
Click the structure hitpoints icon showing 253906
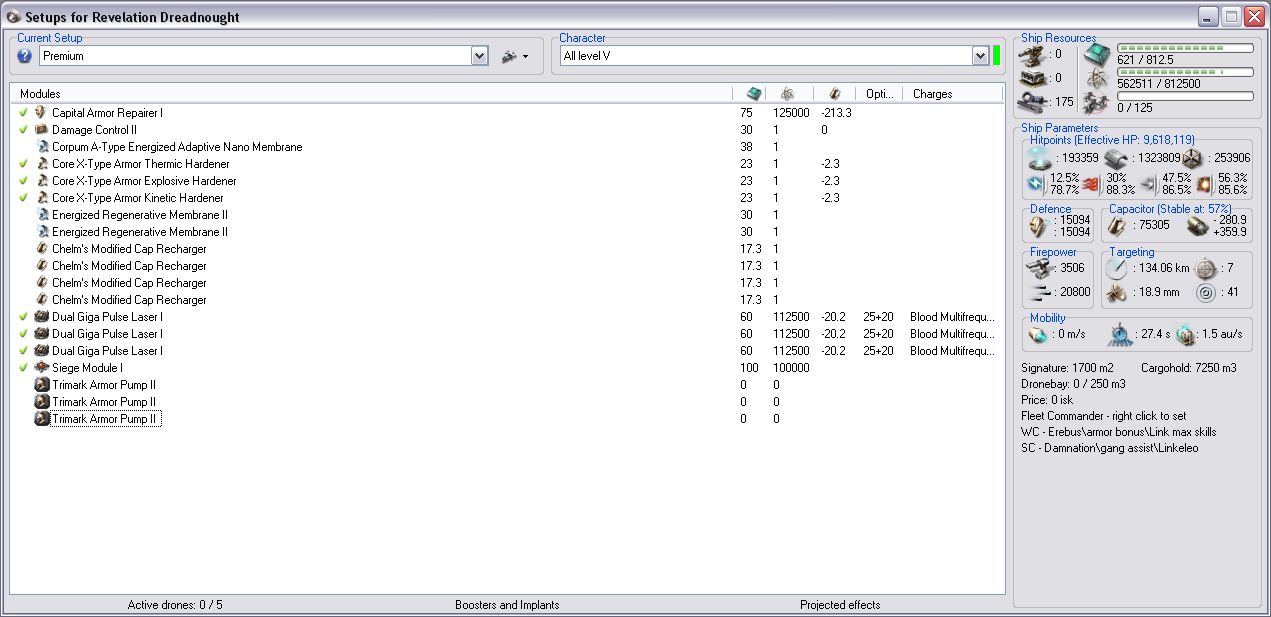point(1192,158)
